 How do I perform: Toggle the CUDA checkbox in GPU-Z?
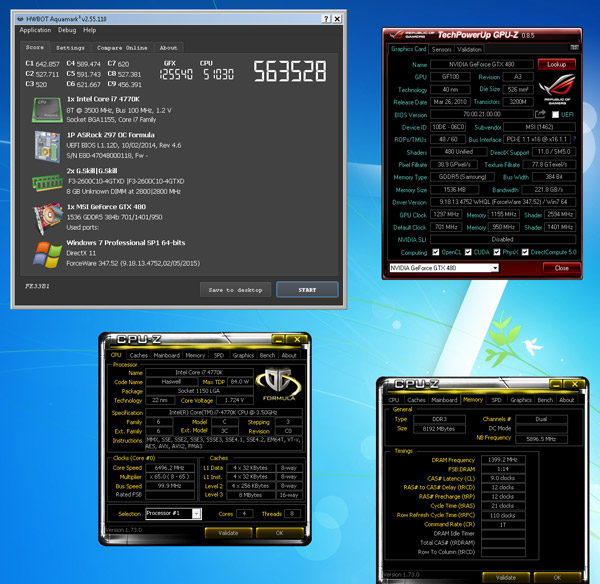(x=468, y=252)
